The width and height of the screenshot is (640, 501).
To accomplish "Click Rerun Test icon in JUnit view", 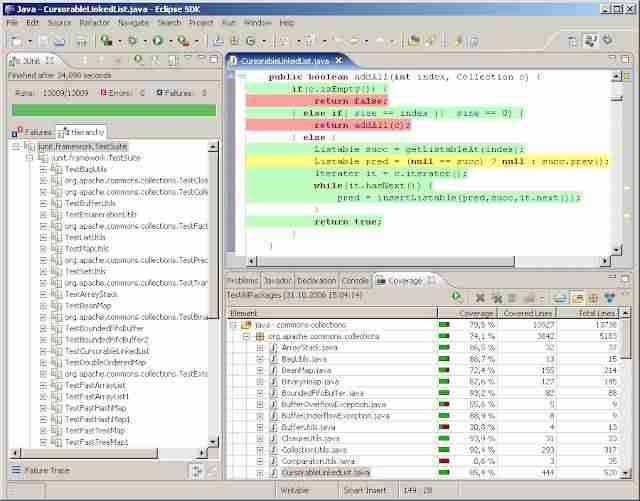I will click(138, 60).
